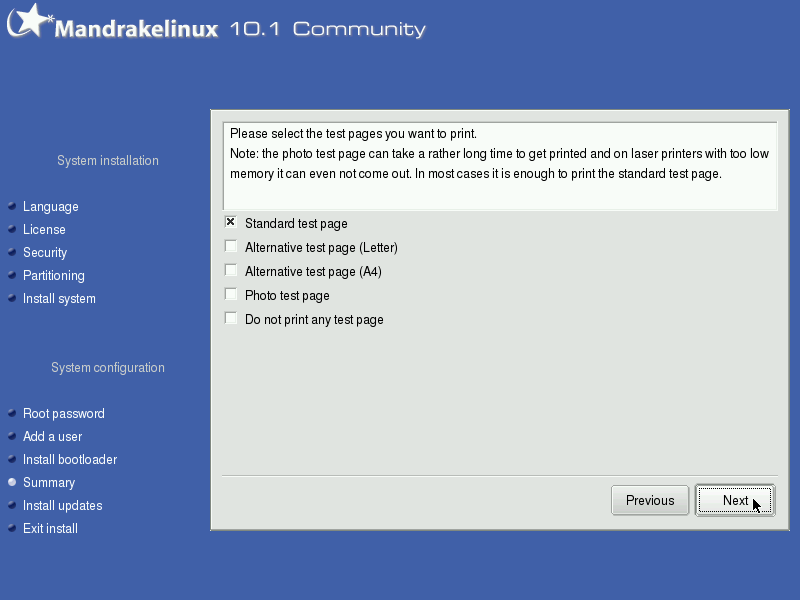Select the Add a user step label

(x=53, y=436)
